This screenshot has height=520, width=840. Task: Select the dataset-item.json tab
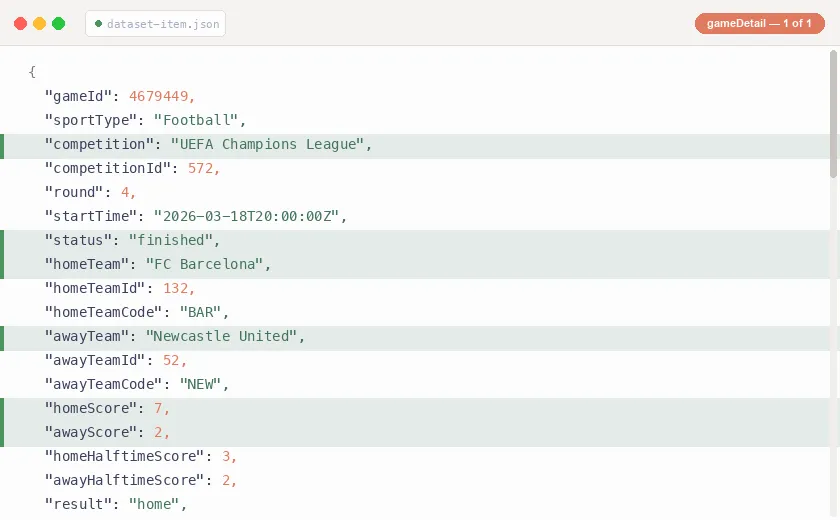[x=156, y=23]
